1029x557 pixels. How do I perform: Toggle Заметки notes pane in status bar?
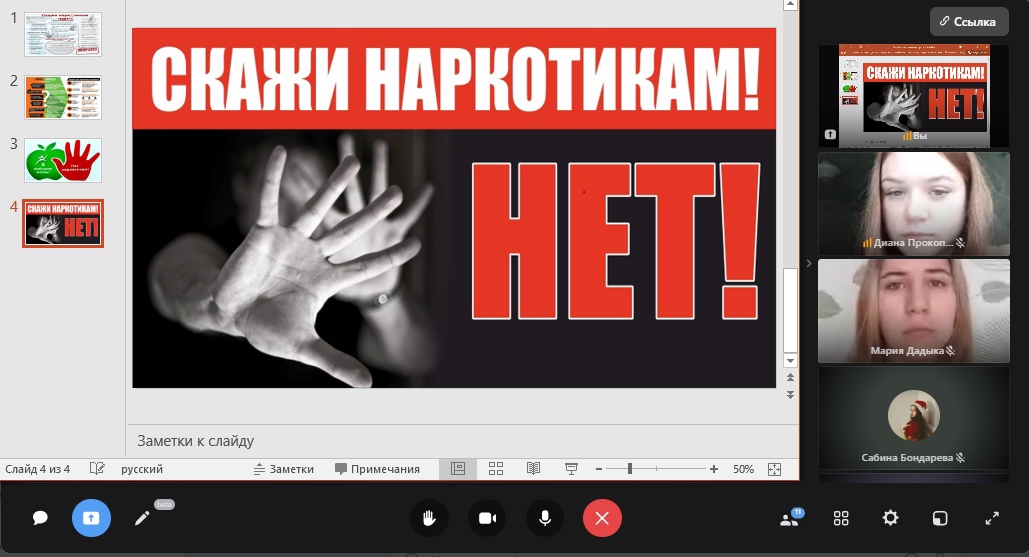coord(284,469)
